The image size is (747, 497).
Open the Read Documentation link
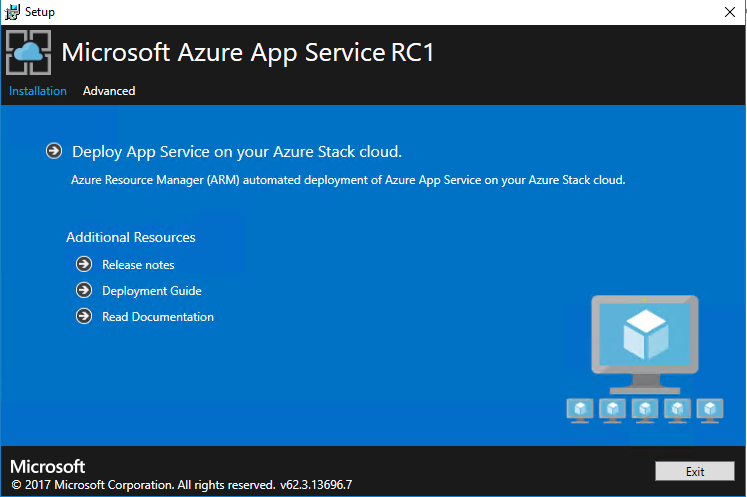[x=158, y=317]
